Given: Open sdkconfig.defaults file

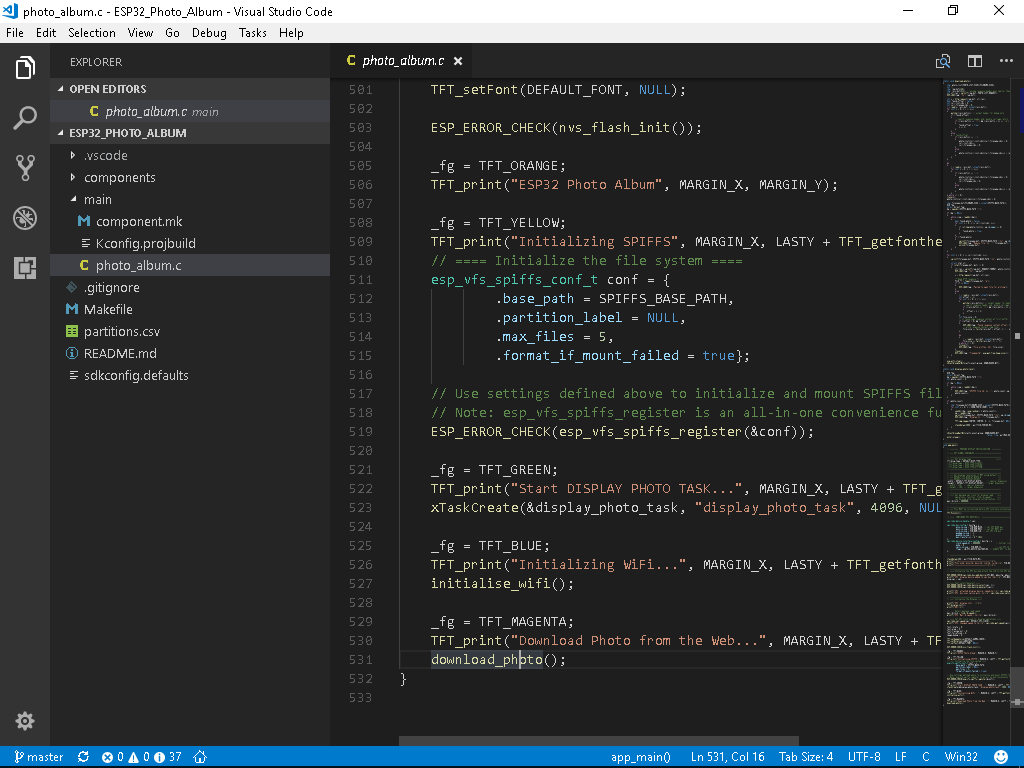Looking at the screenshot, I should pos(190,375).
